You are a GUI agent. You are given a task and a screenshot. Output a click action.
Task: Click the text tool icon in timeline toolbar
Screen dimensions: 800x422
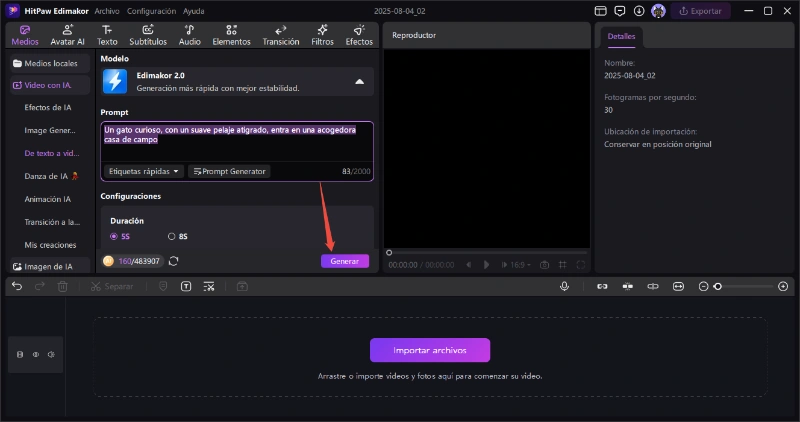(x=186, y=286)
